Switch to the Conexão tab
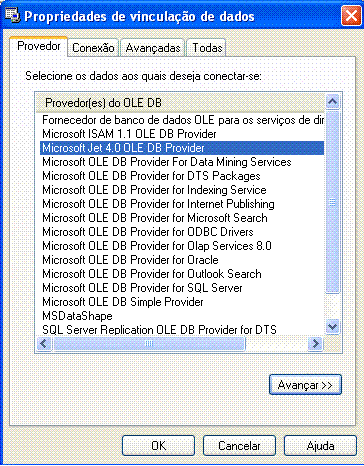364x466 pixels. [x=93, y=48]
